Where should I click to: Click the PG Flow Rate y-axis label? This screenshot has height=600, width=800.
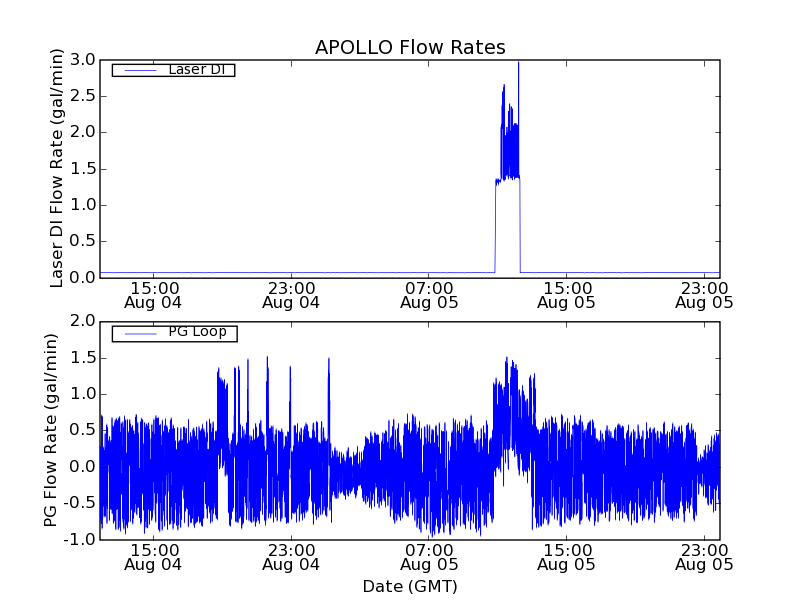coord(51,430)
